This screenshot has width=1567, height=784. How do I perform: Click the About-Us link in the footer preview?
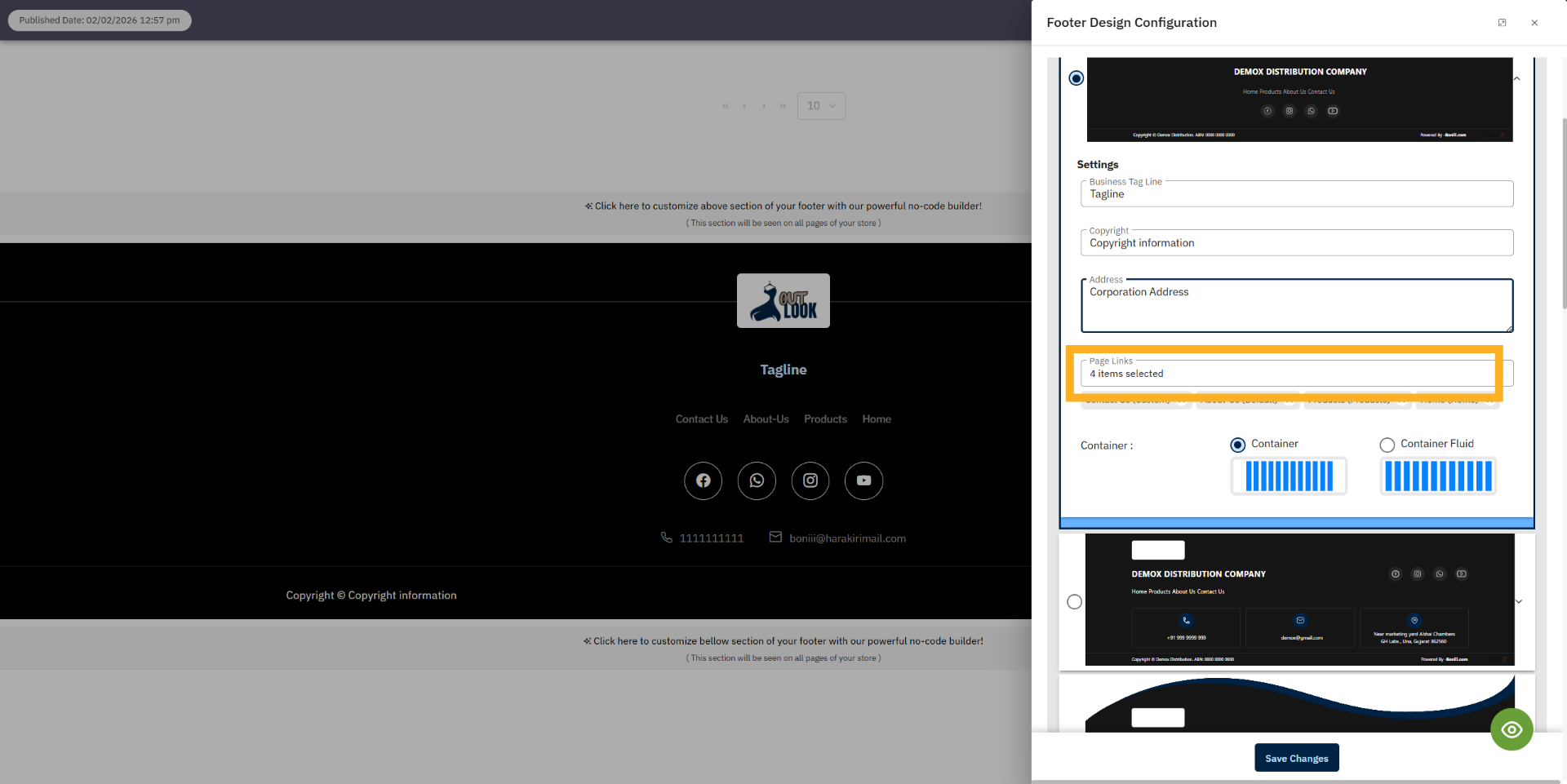765,419
